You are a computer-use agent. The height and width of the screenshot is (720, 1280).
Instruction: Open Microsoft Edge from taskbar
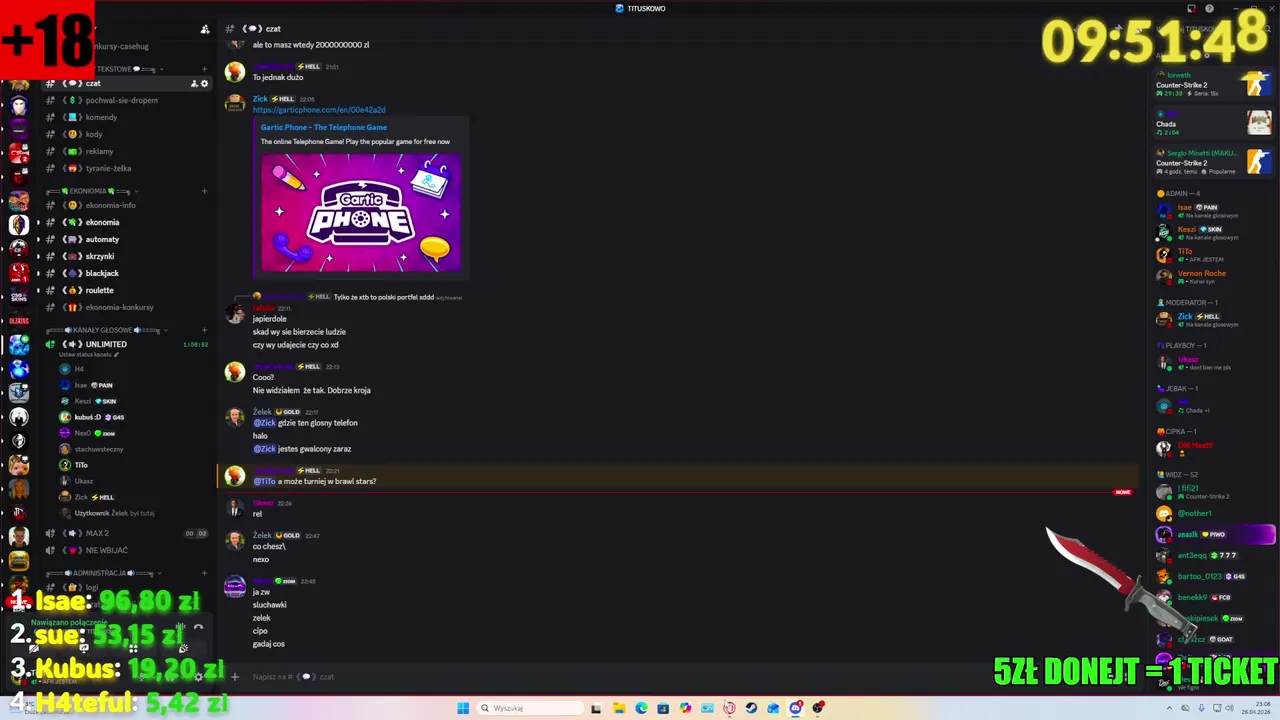(641, 708)
